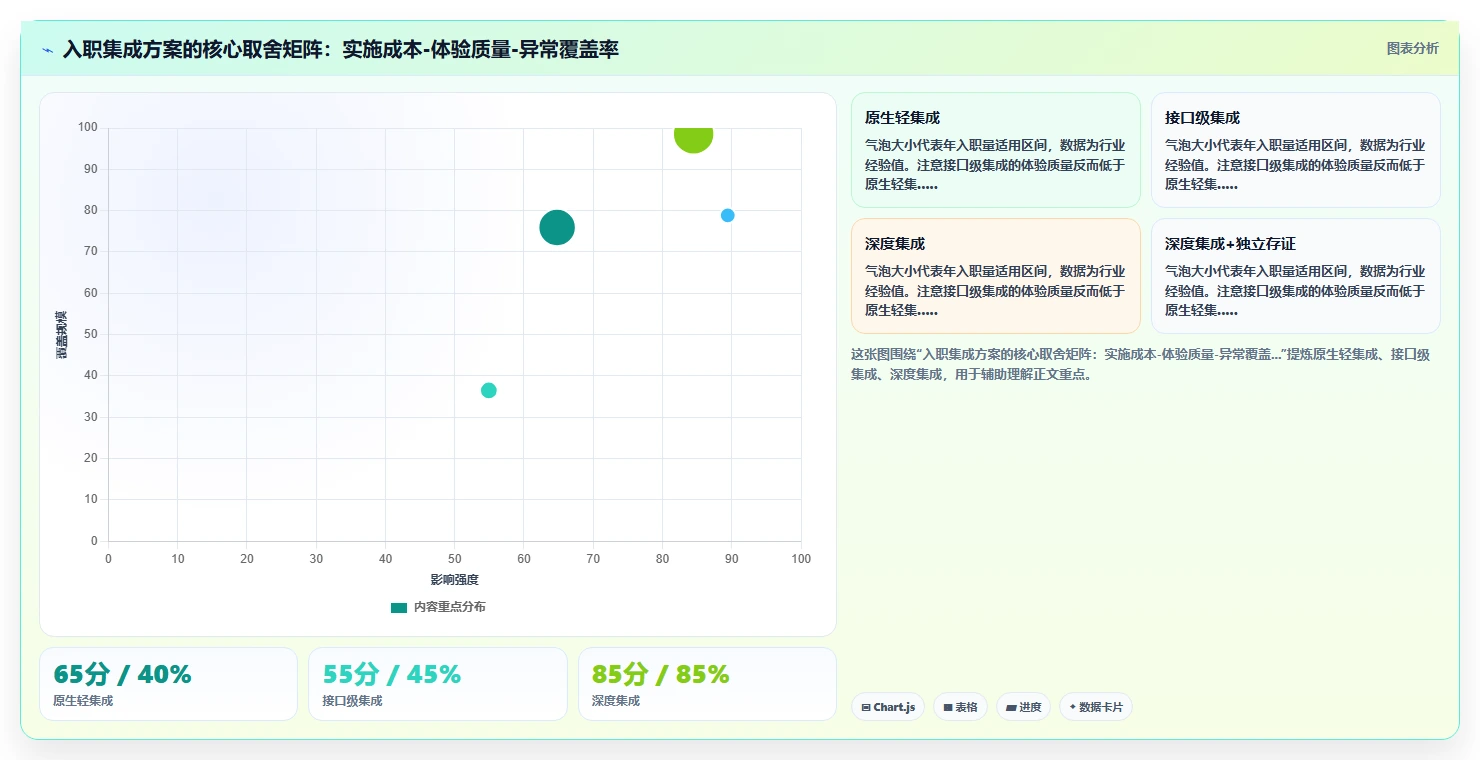
Task: Toggle the 内容重点分布 legend swatch
Action: [x=399, y=607]
